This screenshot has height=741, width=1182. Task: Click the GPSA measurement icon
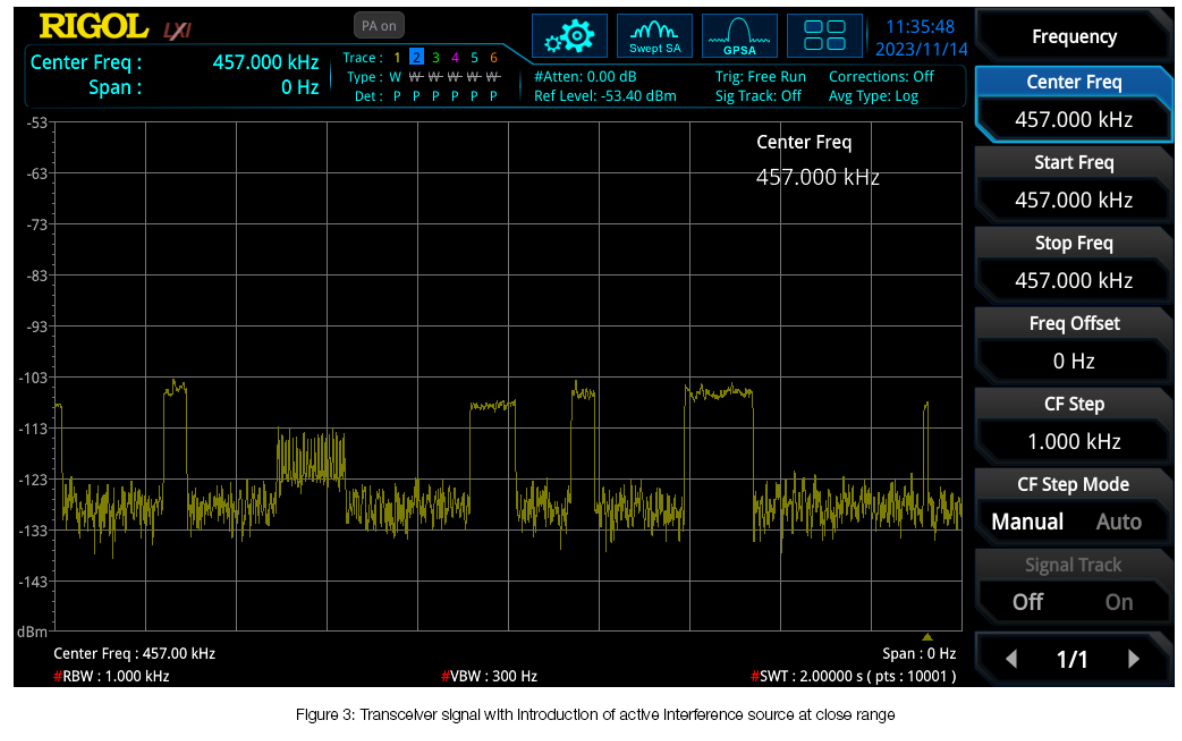pyautogui.click(x=739, y=37)
